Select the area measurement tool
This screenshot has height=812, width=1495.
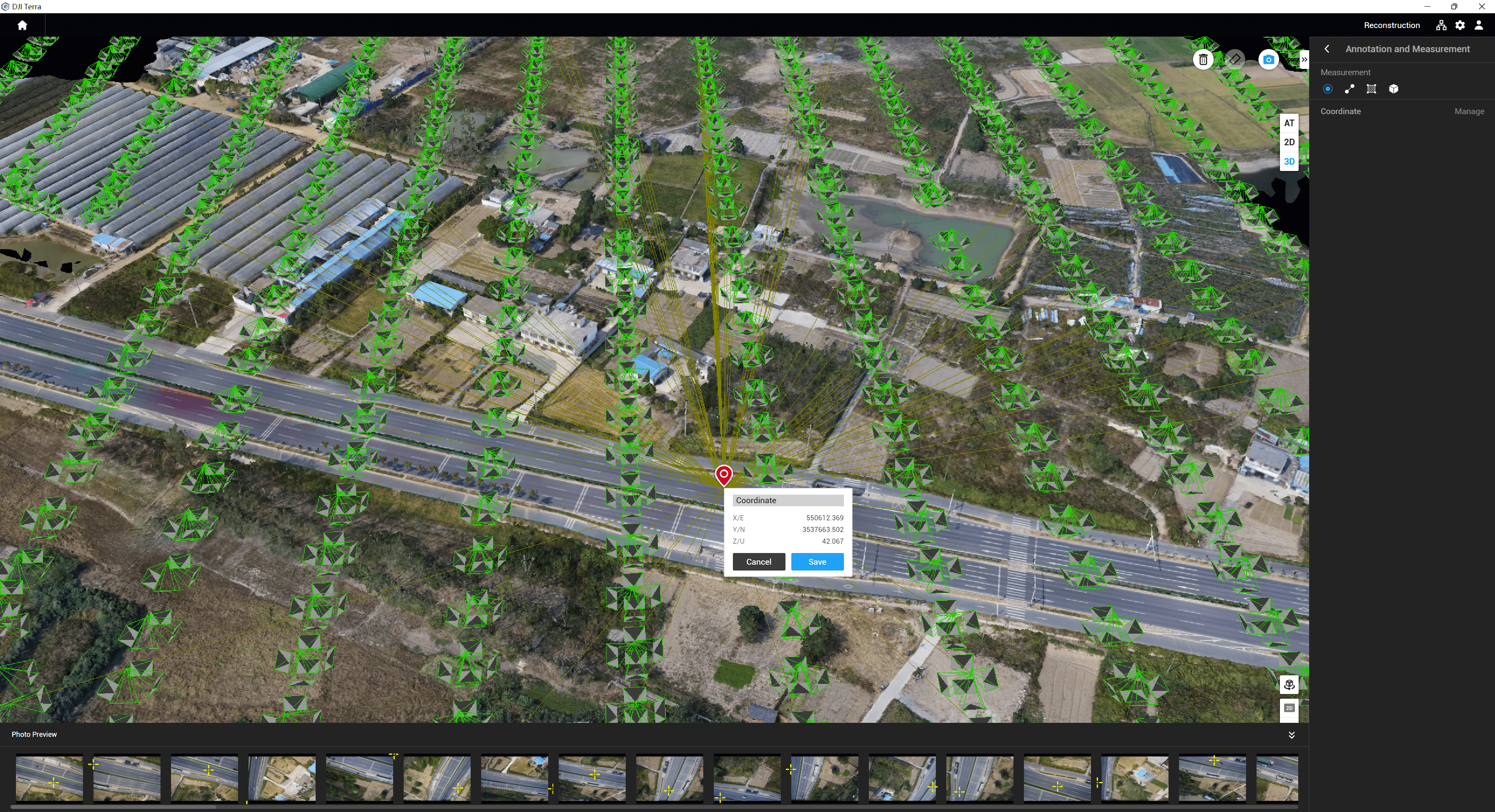coord(1371,89)
